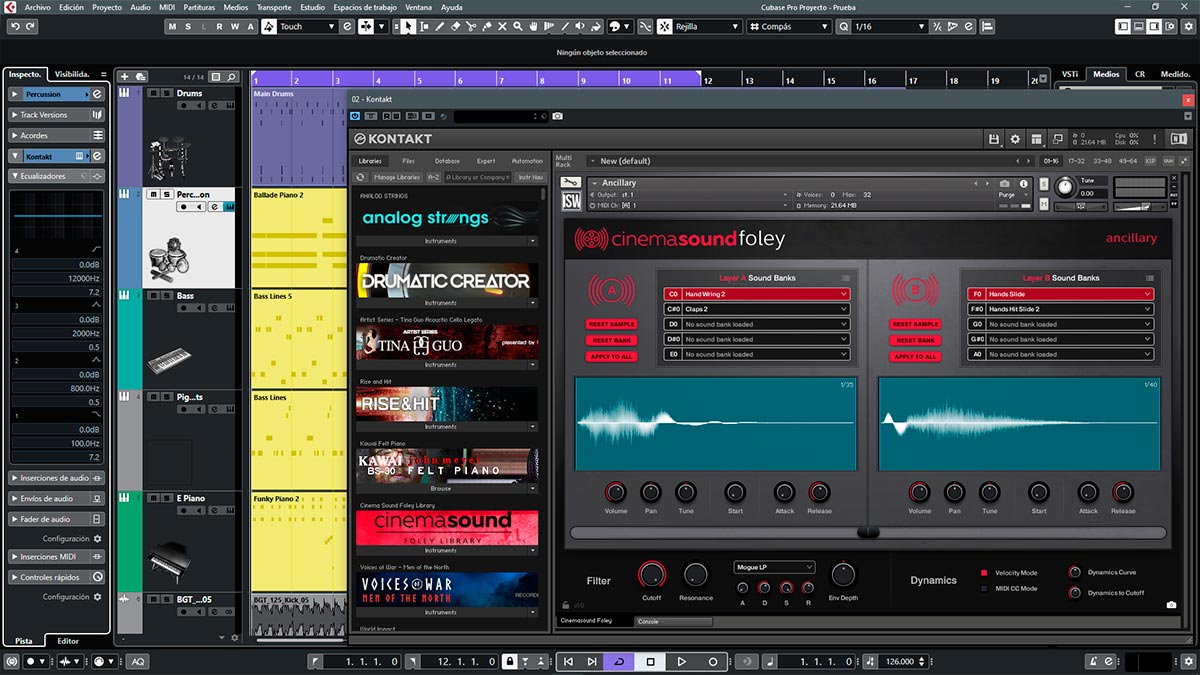Click the Analog Strings Instruments button
This screenshot has height=675, width=1200.
point(441,241)
